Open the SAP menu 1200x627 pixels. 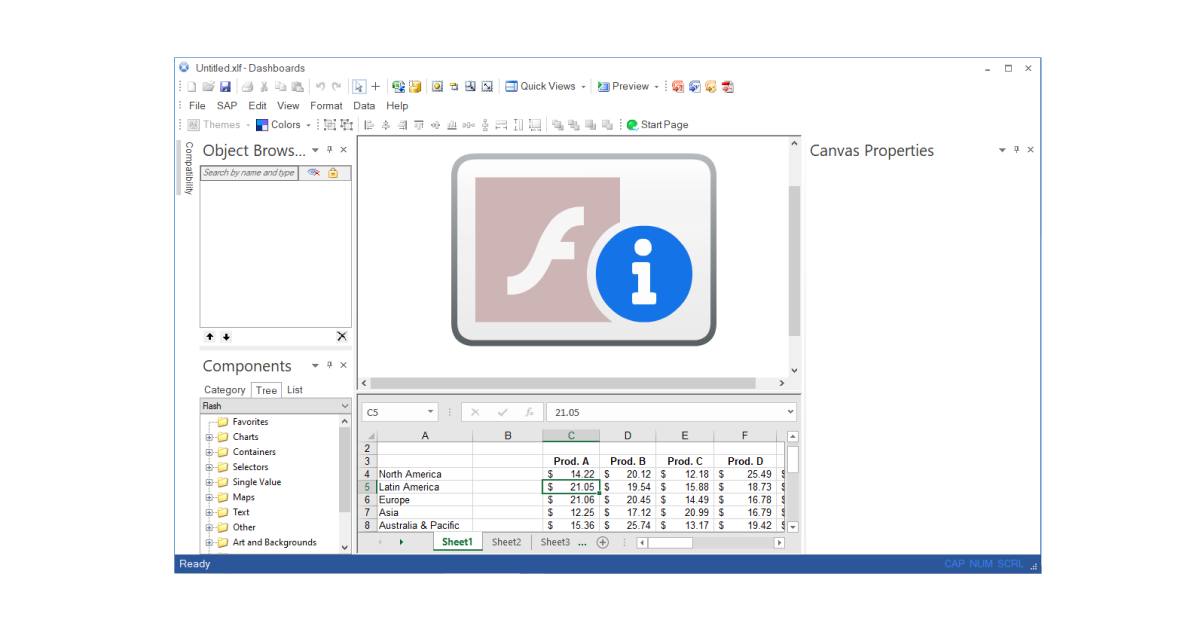point(227,106)
